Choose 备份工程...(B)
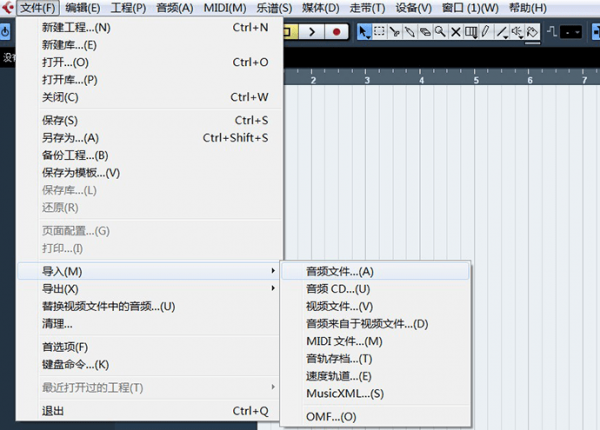Viewport: 600px width, 430px height. 150,155
